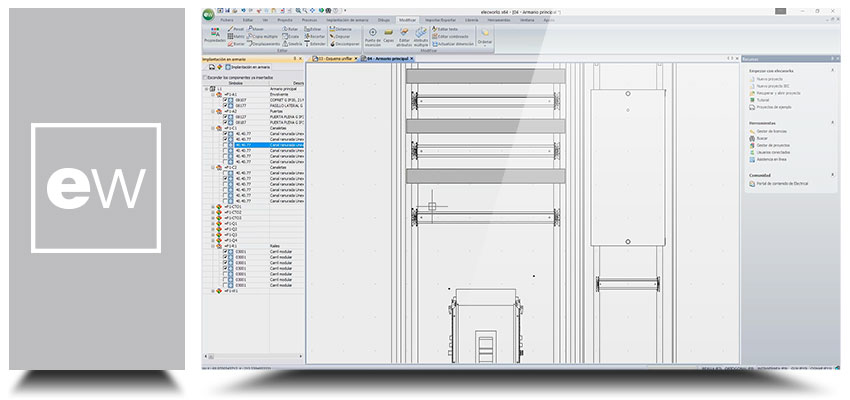Expand the =F1-CTO1 tree node
850x400 pixels.
(213, 207)
